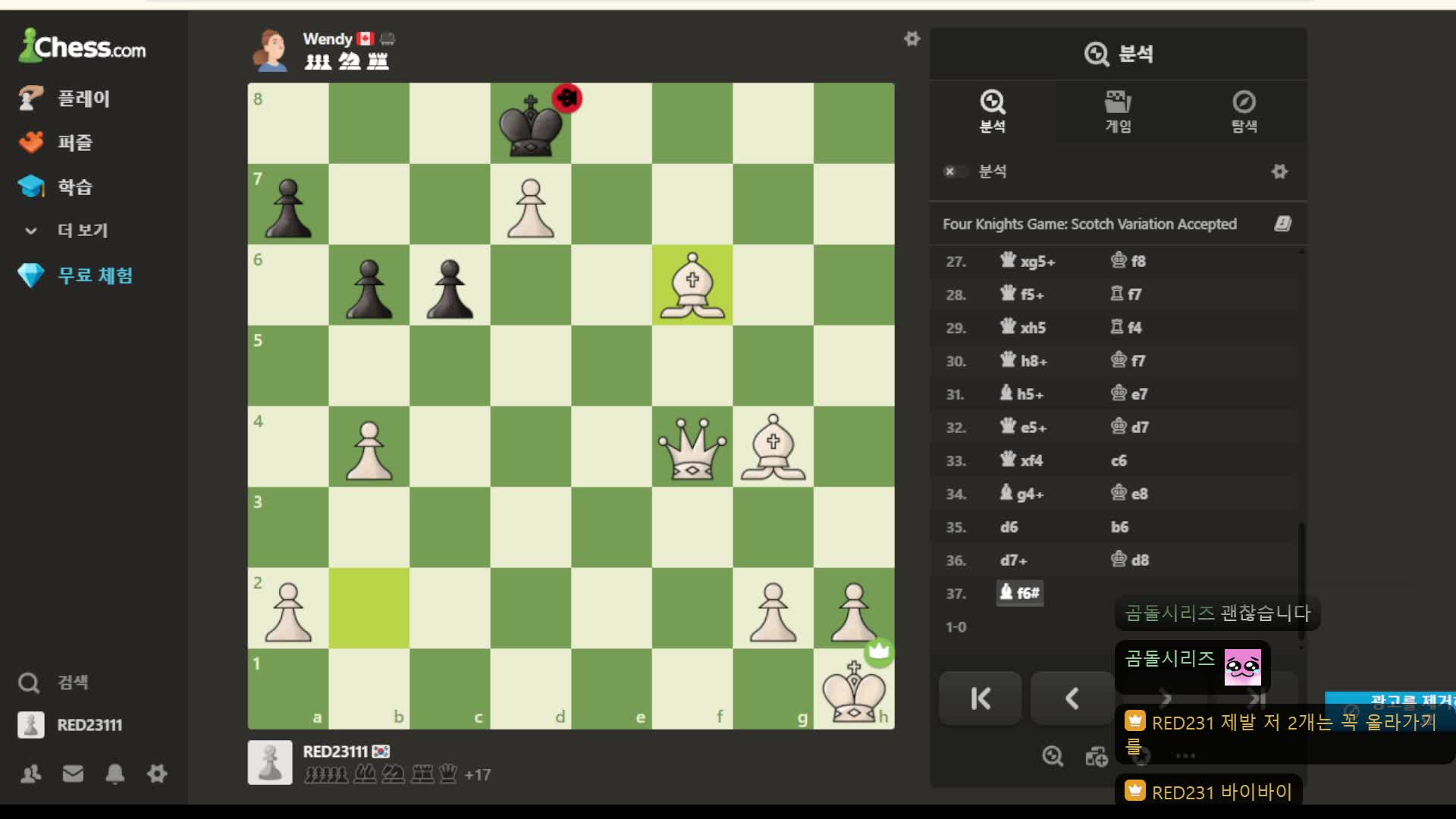Click the 무료 체험 free trial link
This screenshot has height=819, width=1456.
(76, 275)
